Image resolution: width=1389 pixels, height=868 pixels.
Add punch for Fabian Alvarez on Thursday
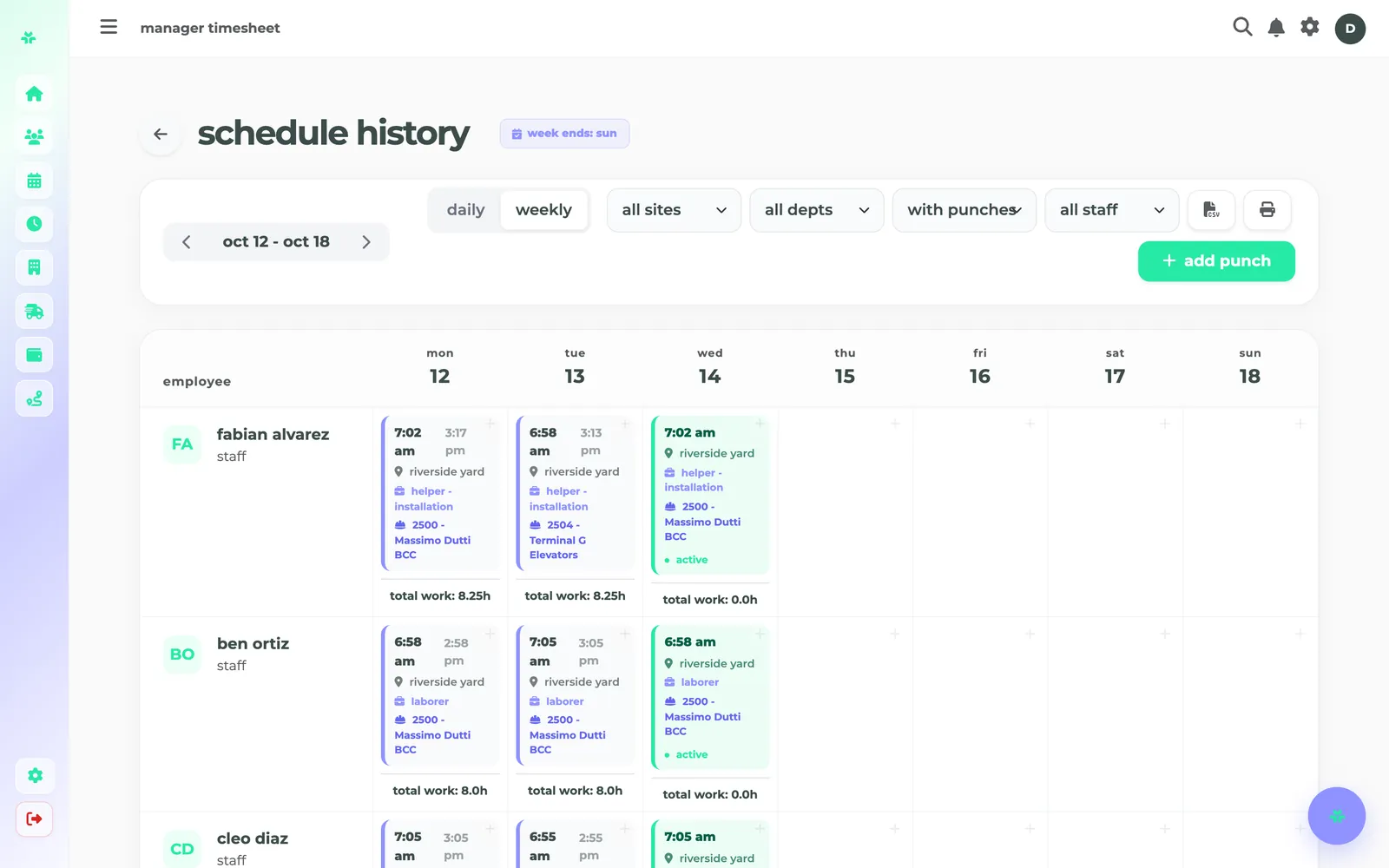[x=895, y=424]
